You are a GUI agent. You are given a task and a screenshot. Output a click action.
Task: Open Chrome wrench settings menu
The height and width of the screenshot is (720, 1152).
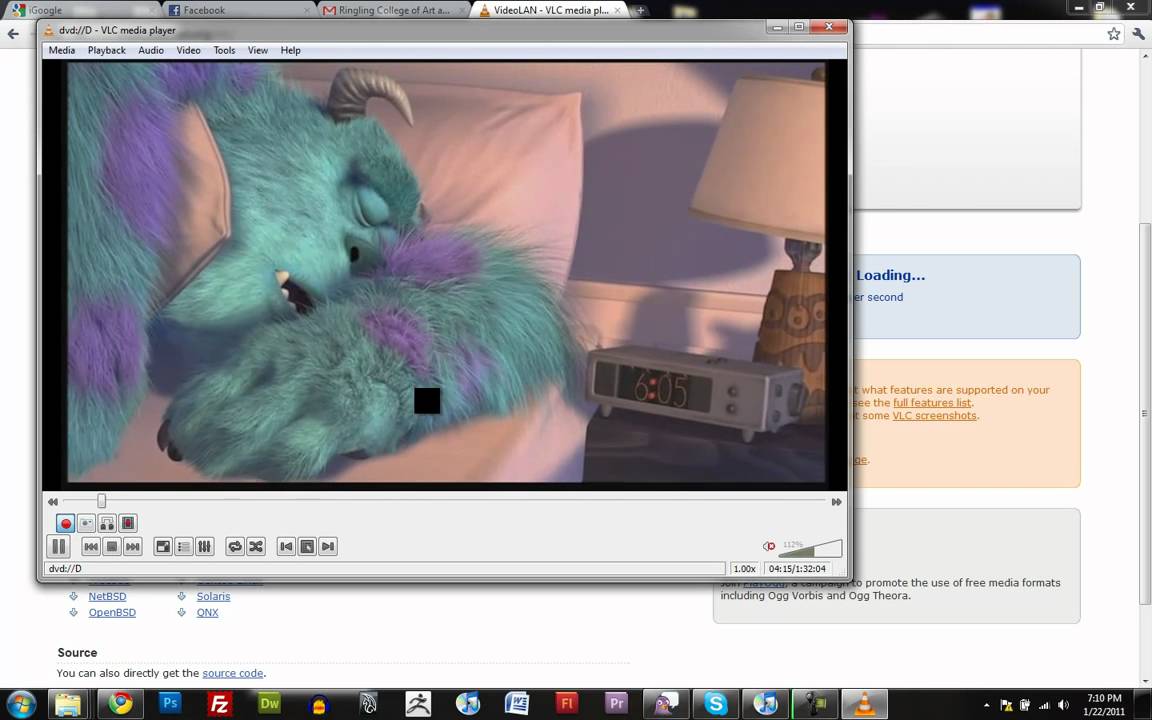click(1138, 34)
